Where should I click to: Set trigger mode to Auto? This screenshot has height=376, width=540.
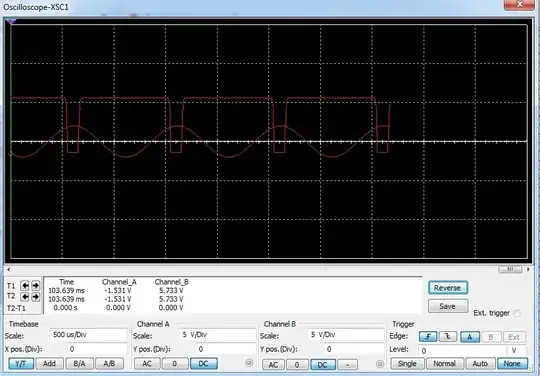(x=480, y=364)
